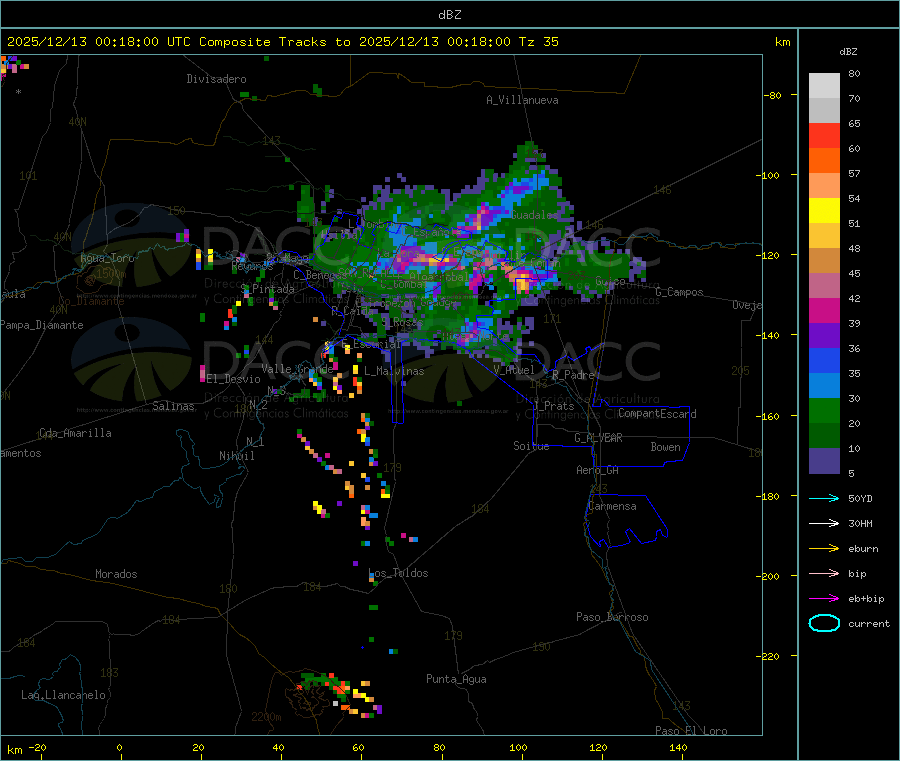The image size is (900, 761).
Task: Click the Divisadero map label
Action: (x=216, y=79)
